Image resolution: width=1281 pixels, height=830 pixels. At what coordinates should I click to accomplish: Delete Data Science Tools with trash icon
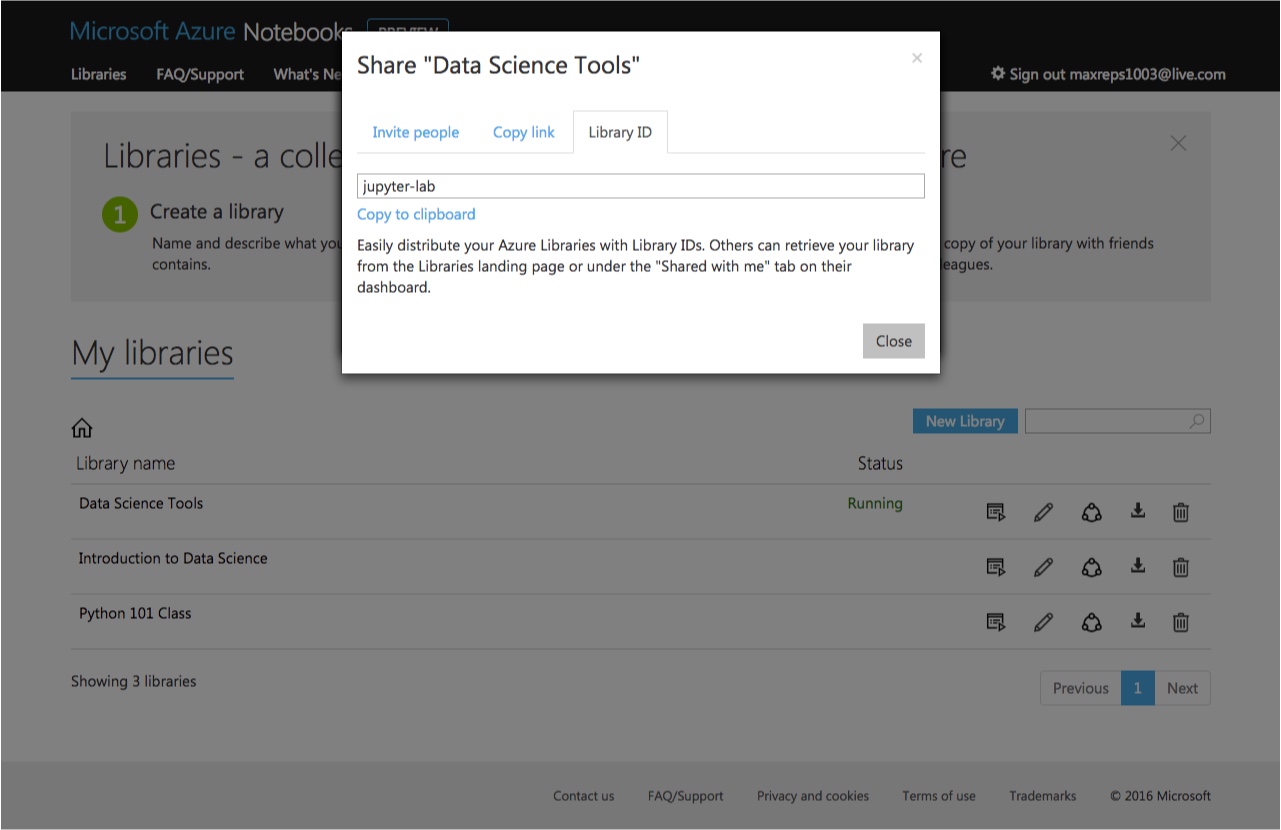(1181, 512)
